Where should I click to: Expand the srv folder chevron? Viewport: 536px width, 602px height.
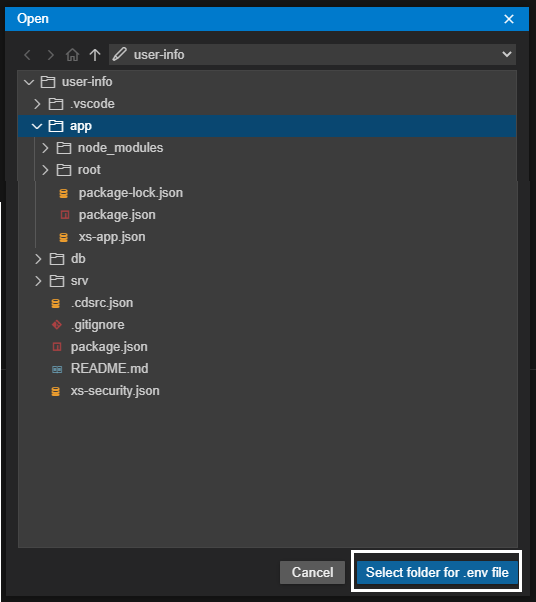click(38, 281)
